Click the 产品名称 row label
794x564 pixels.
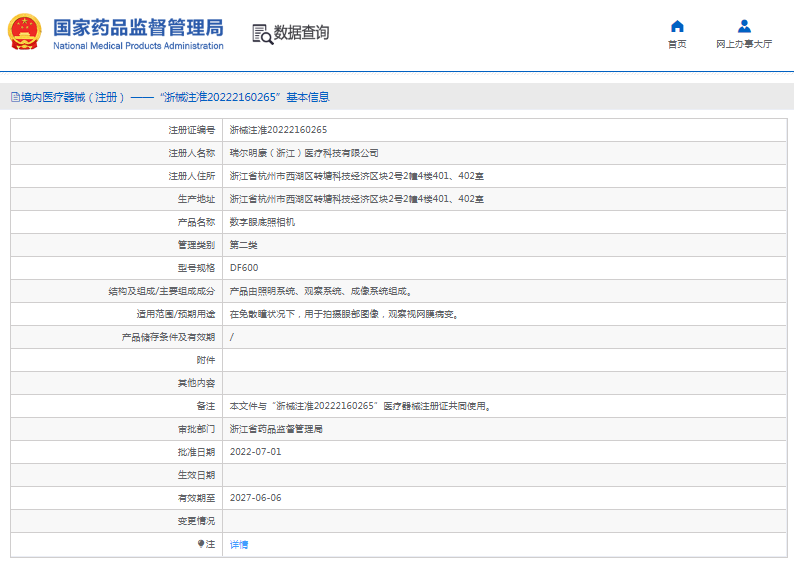point(196,222)
